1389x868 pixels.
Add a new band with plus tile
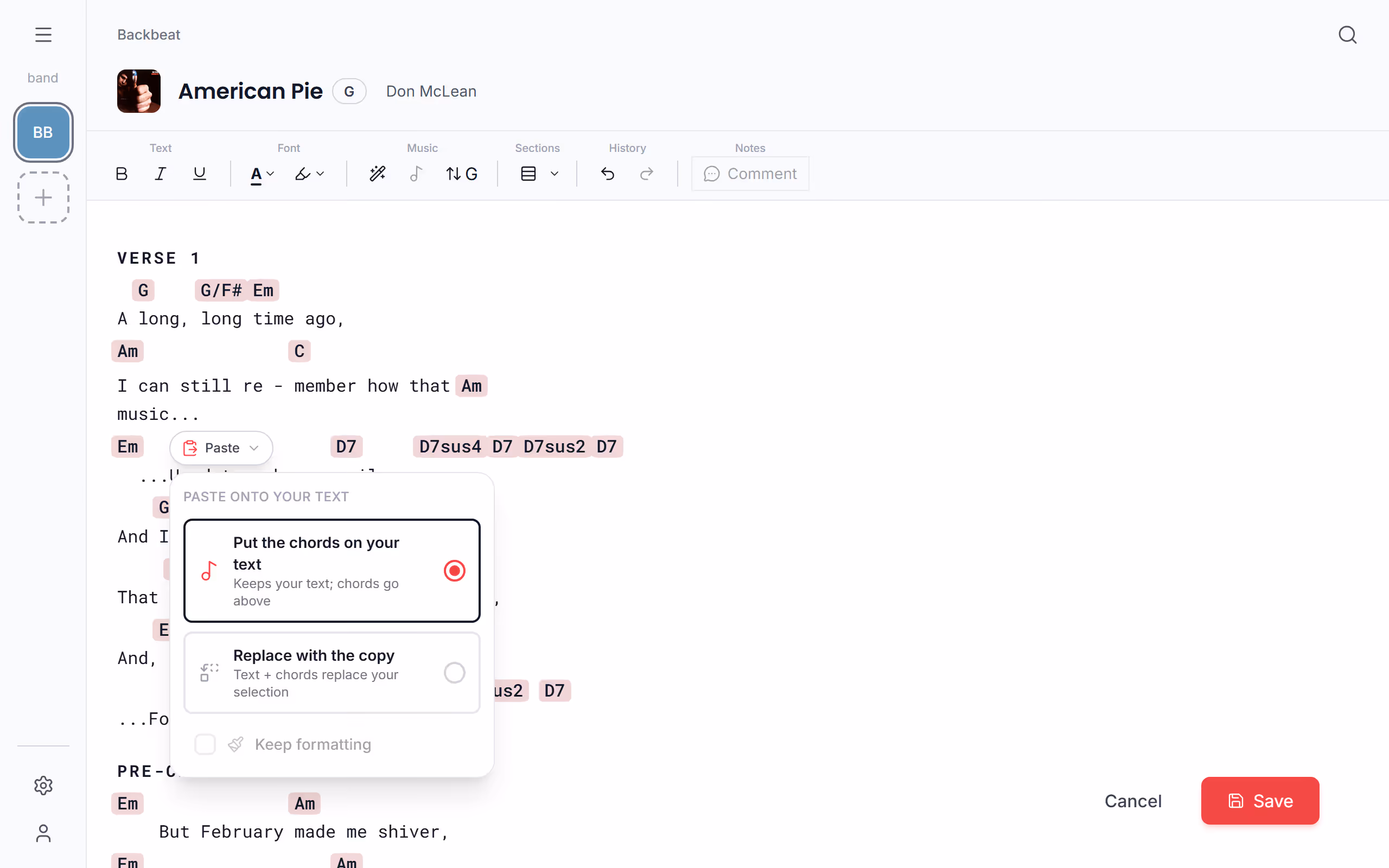pos(43,197)
